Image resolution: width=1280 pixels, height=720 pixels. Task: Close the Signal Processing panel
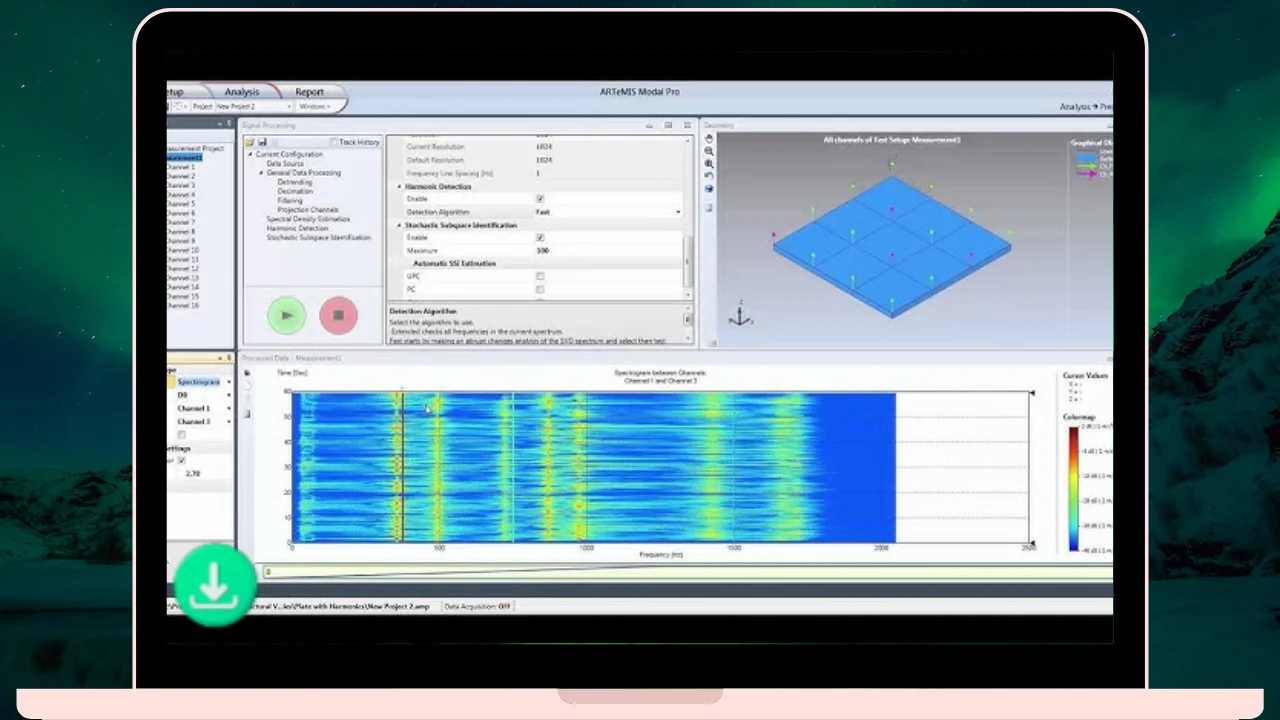687,125
